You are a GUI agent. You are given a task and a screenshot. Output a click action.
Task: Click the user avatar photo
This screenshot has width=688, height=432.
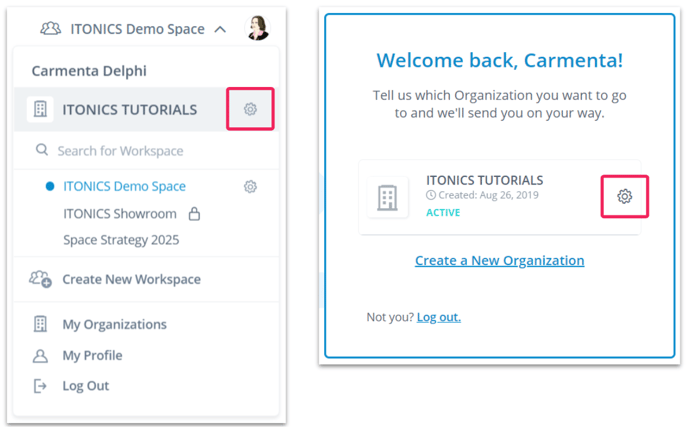point(258,28)
